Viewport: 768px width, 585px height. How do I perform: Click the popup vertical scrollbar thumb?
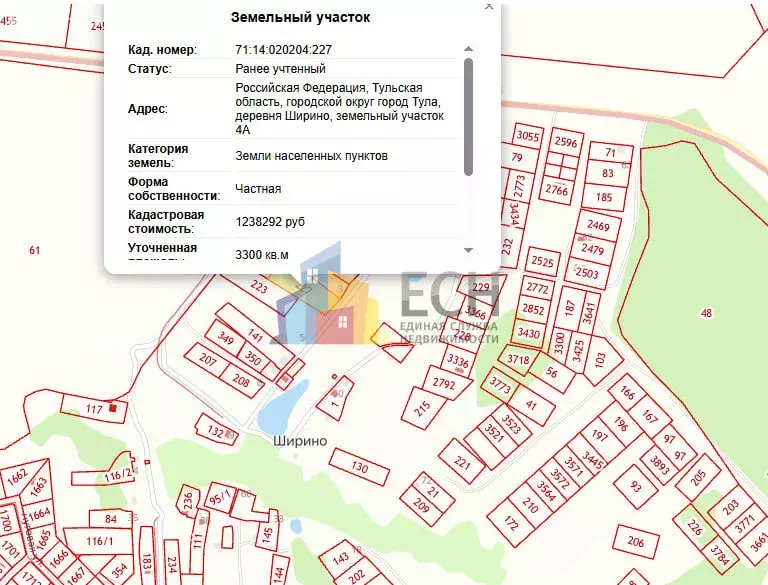(x=468, y=117)
